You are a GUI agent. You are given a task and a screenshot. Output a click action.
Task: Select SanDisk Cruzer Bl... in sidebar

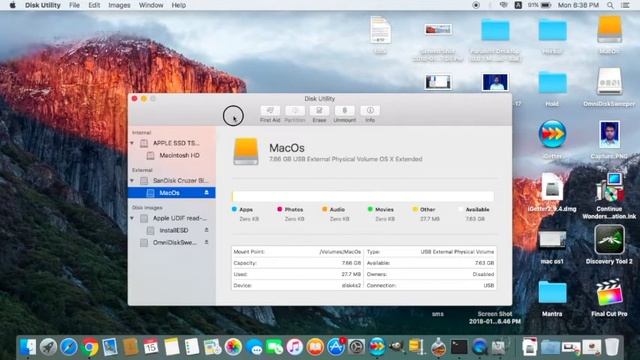(x=172, y=180)
